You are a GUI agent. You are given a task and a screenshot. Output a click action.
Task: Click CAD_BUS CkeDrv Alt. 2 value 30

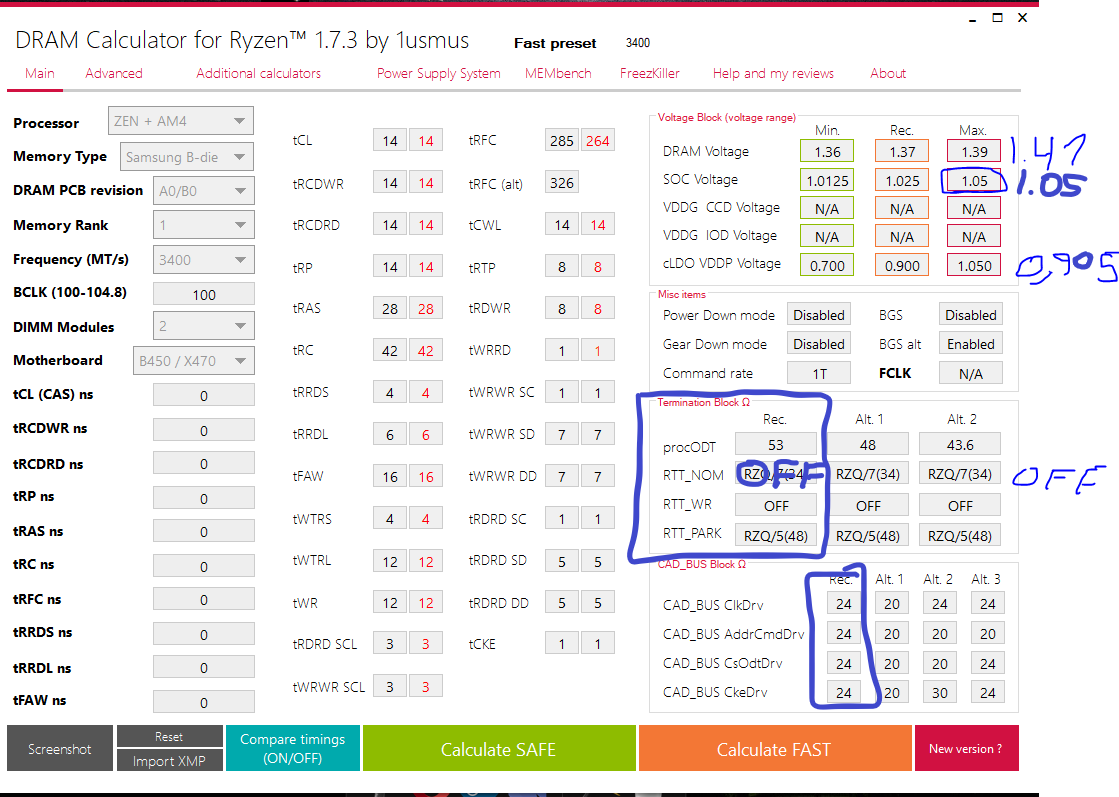click(940, 692)
